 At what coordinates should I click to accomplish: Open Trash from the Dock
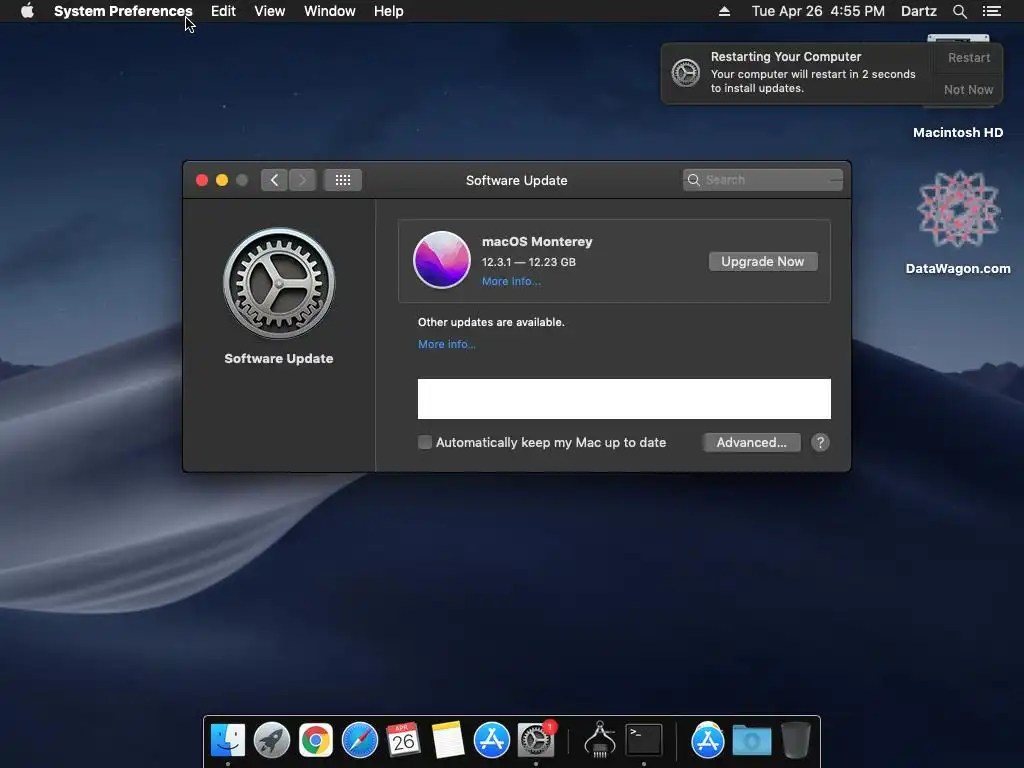(x=795, y=740)
